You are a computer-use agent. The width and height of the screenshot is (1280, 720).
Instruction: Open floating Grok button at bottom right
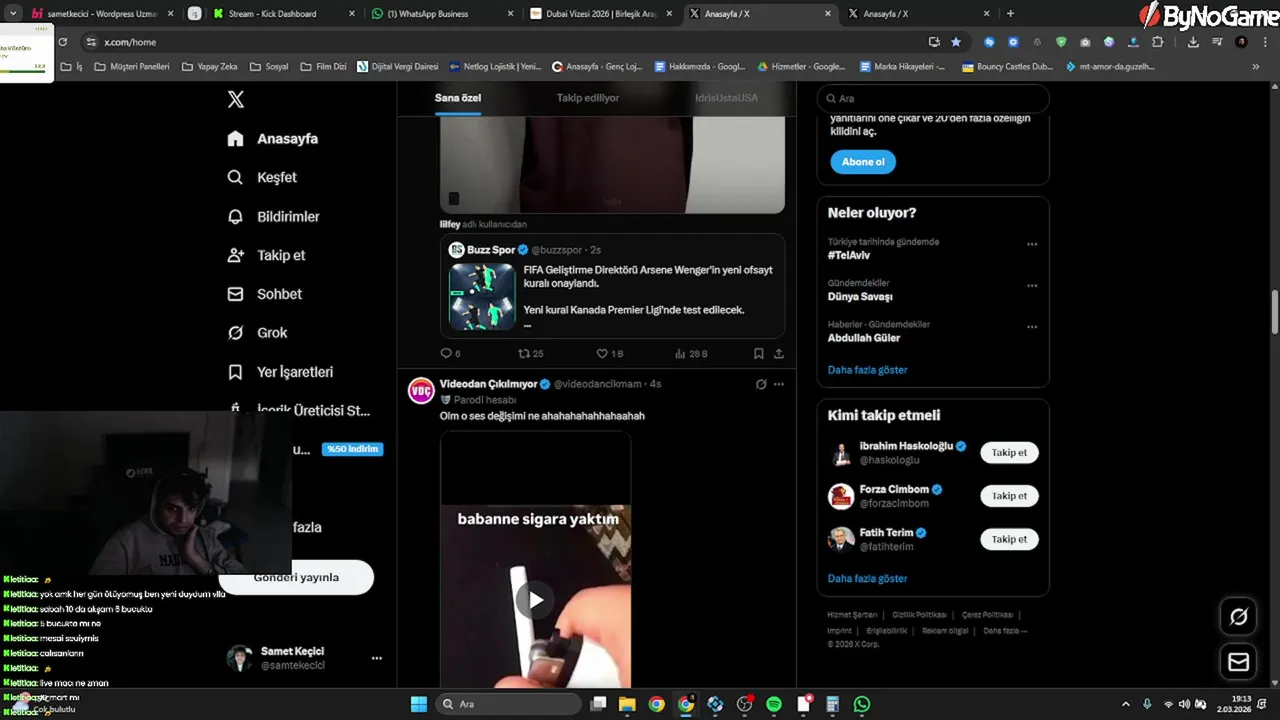coord(1238,617)
